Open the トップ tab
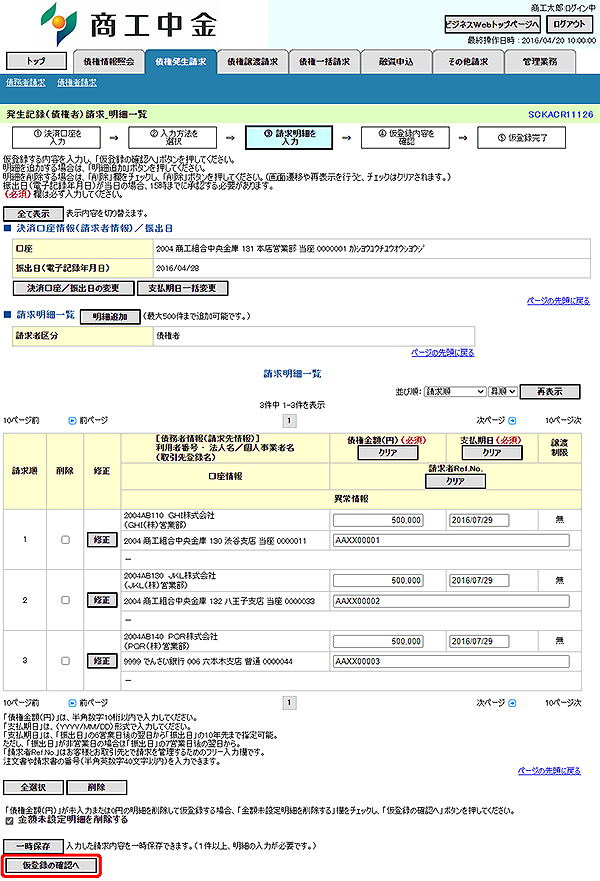Viewport: 600px width, 881px height. point(36,61)
